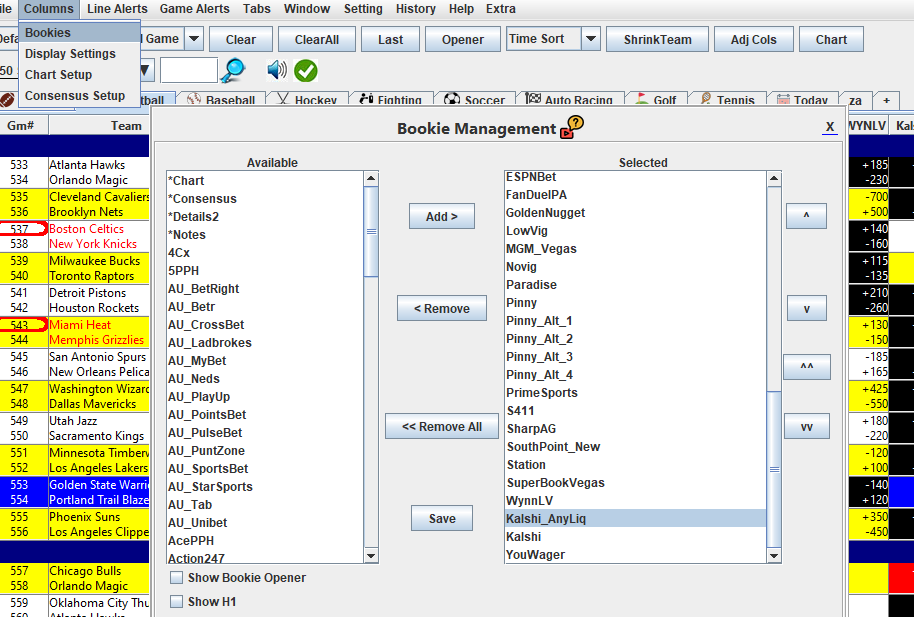914x617 pixels.
Task: Click the ClearAll button
Action: (317, 40)
